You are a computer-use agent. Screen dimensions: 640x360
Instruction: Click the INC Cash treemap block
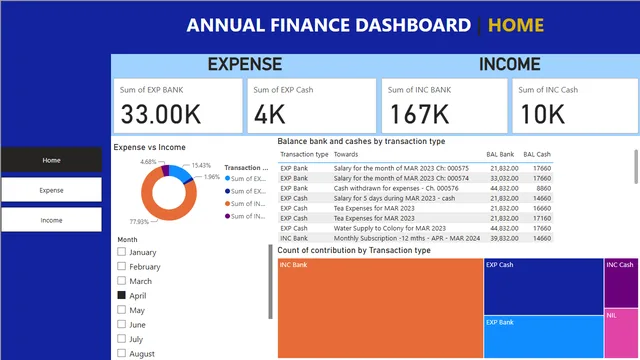[621, 283]
